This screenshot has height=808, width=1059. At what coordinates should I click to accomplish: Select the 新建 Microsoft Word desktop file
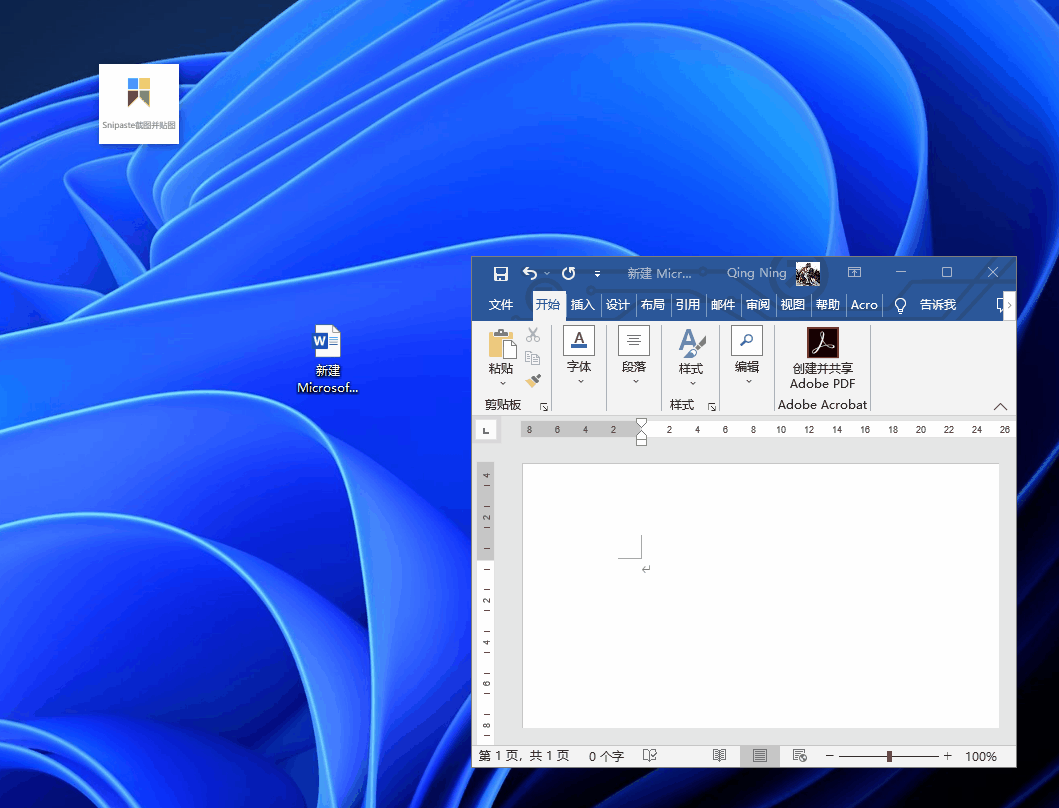point(328,359)
